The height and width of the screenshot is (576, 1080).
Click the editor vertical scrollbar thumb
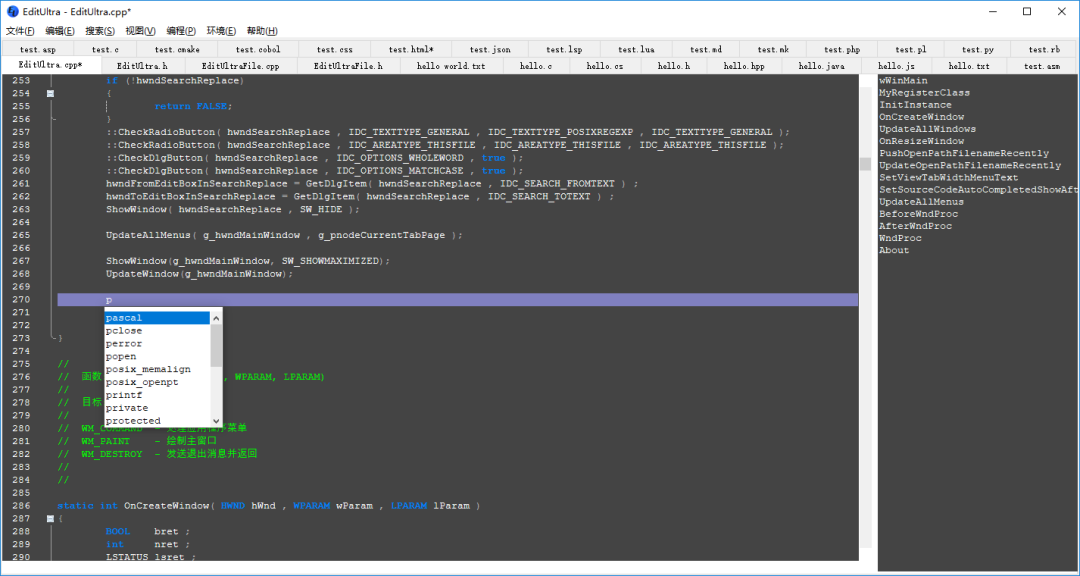coord(865,163)
